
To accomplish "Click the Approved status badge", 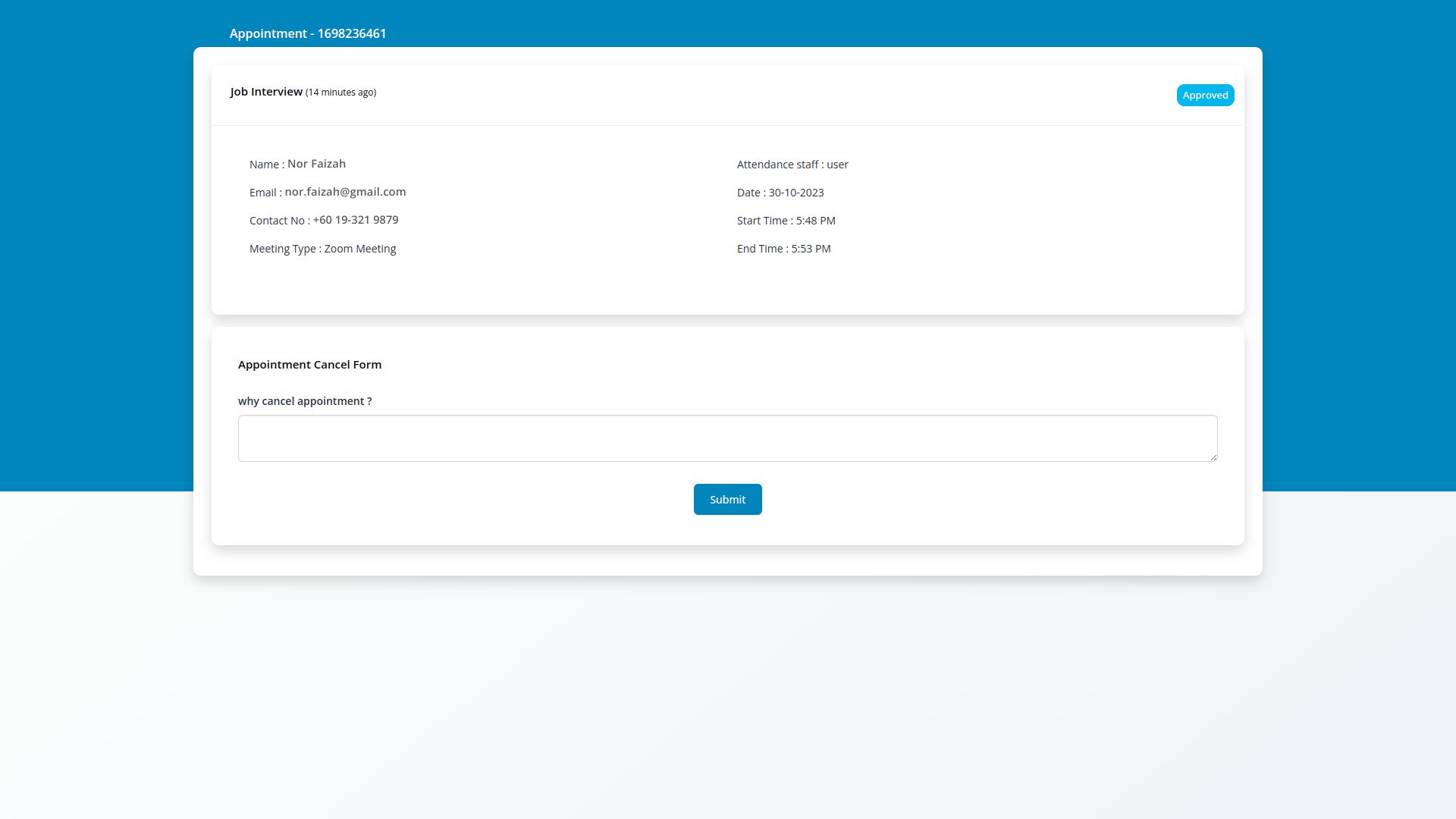I will tap(1205, 96).
